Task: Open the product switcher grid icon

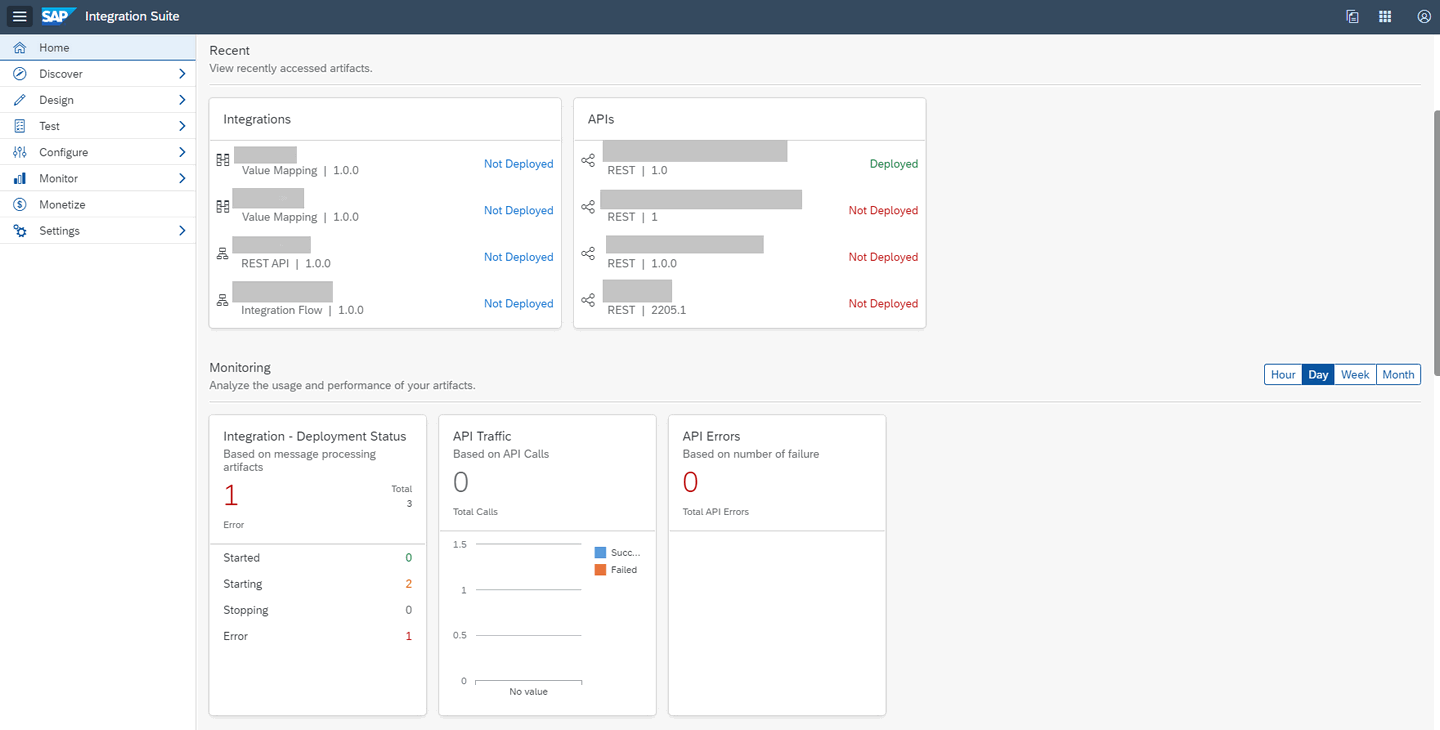Action: (x=1385, y=16)
